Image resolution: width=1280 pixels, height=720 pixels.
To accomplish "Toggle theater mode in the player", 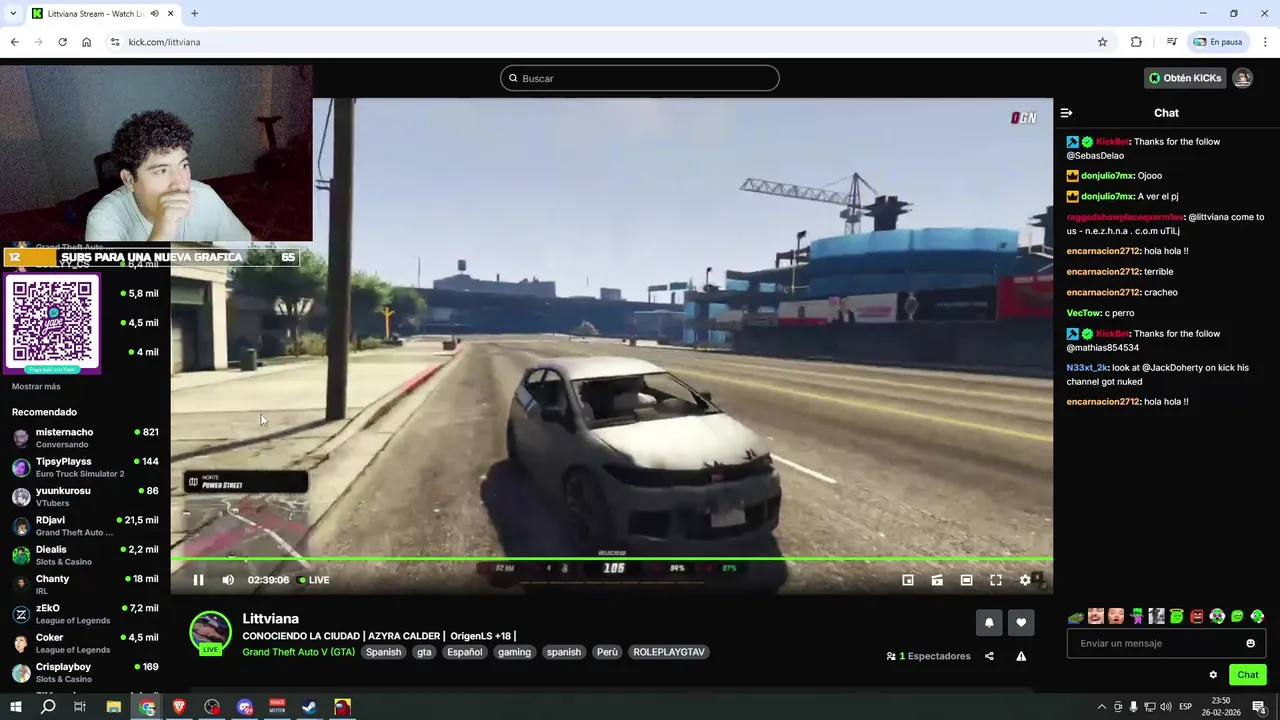I will pos(966,580).
